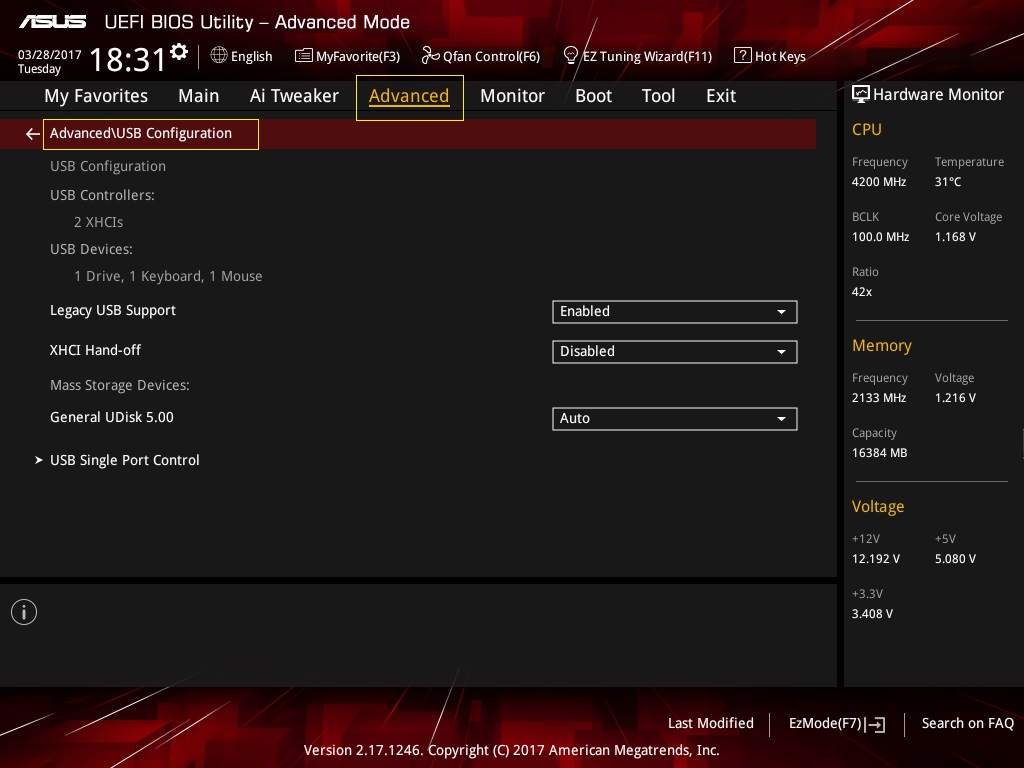Click the EzMode exit arrow icon
Image resolution: width=1024 pixels, height=768 pixels.
click(x=875, y=724)
